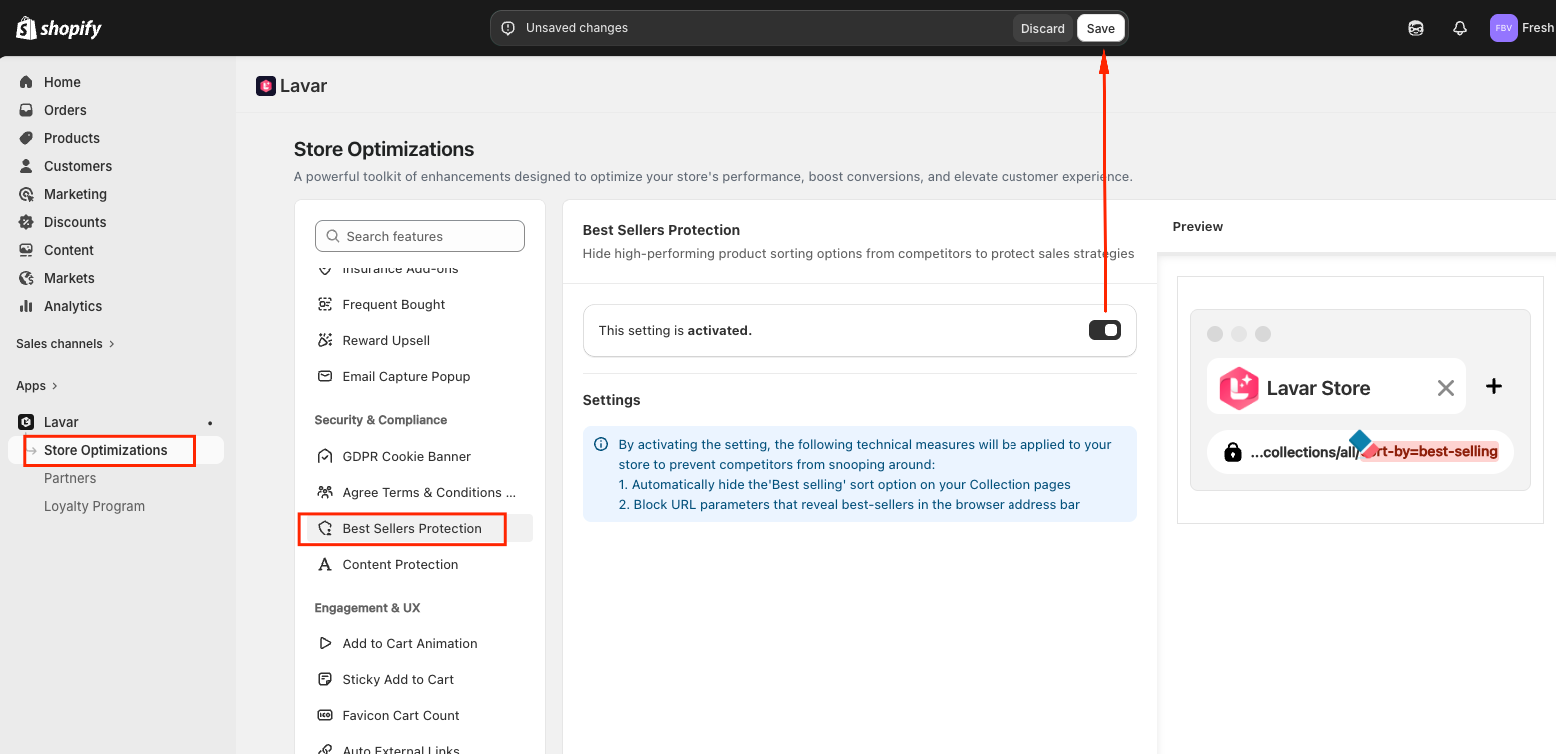Expand the Apps section
This screenshot has height=754, width=1556.
coord(37,385)
